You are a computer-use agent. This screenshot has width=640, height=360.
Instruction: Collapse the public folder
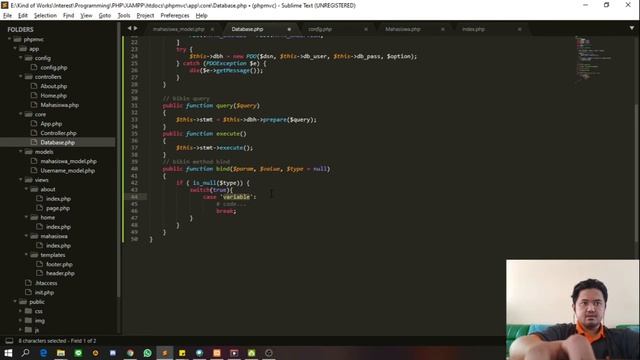tap(15, 302)
